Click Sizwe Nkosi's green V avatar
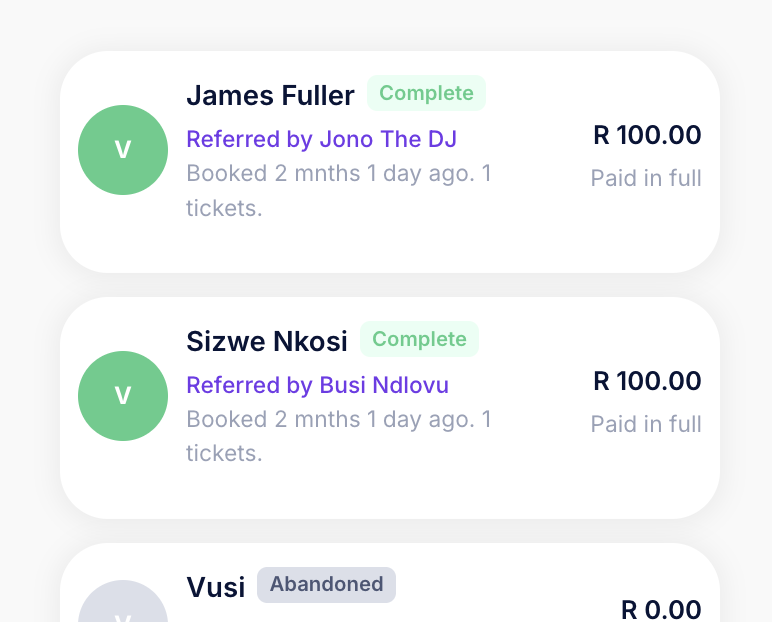Screen dimensions: 772x622 (x=123, y=396)
